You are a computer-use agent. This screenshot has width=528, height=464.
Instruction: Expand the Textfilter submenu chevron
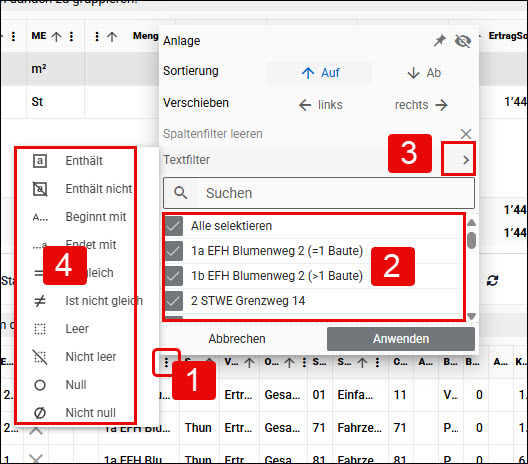(x=466, y=160)
